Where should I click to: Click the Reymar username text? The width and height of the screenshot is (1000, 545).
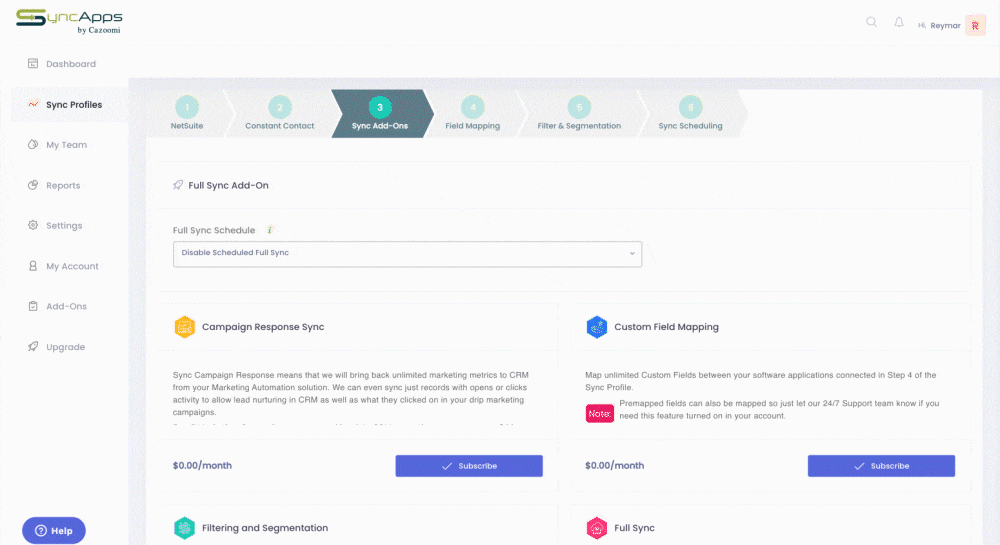(945, 25)
